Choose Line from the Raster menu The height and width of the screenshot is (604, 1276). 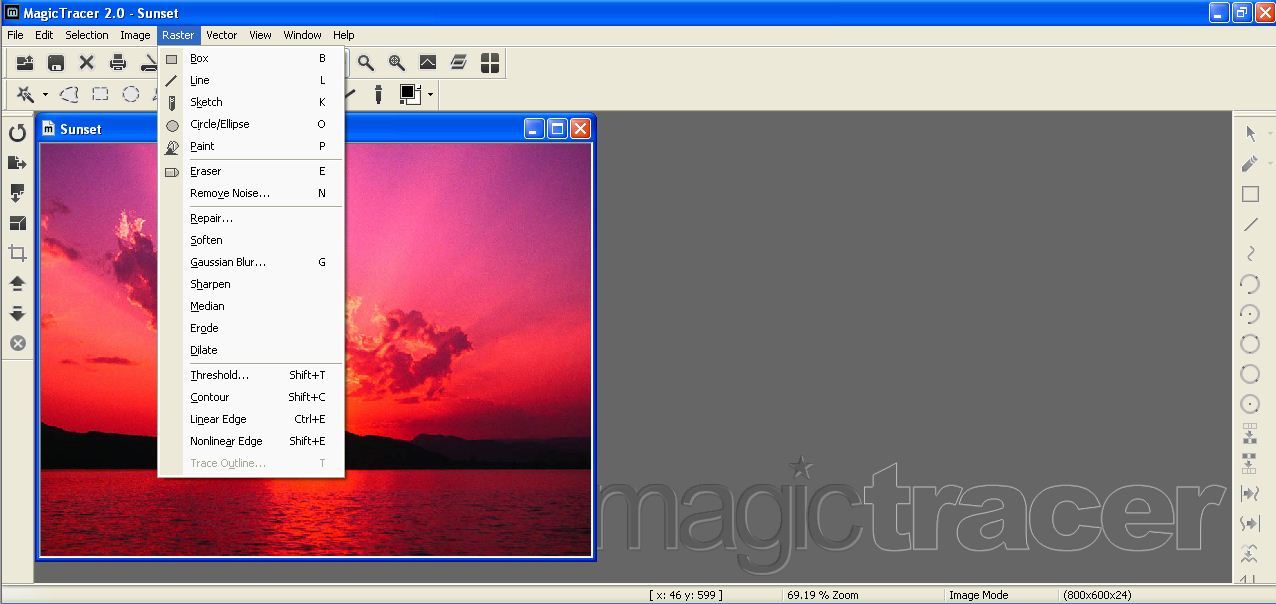click(251, 80)
